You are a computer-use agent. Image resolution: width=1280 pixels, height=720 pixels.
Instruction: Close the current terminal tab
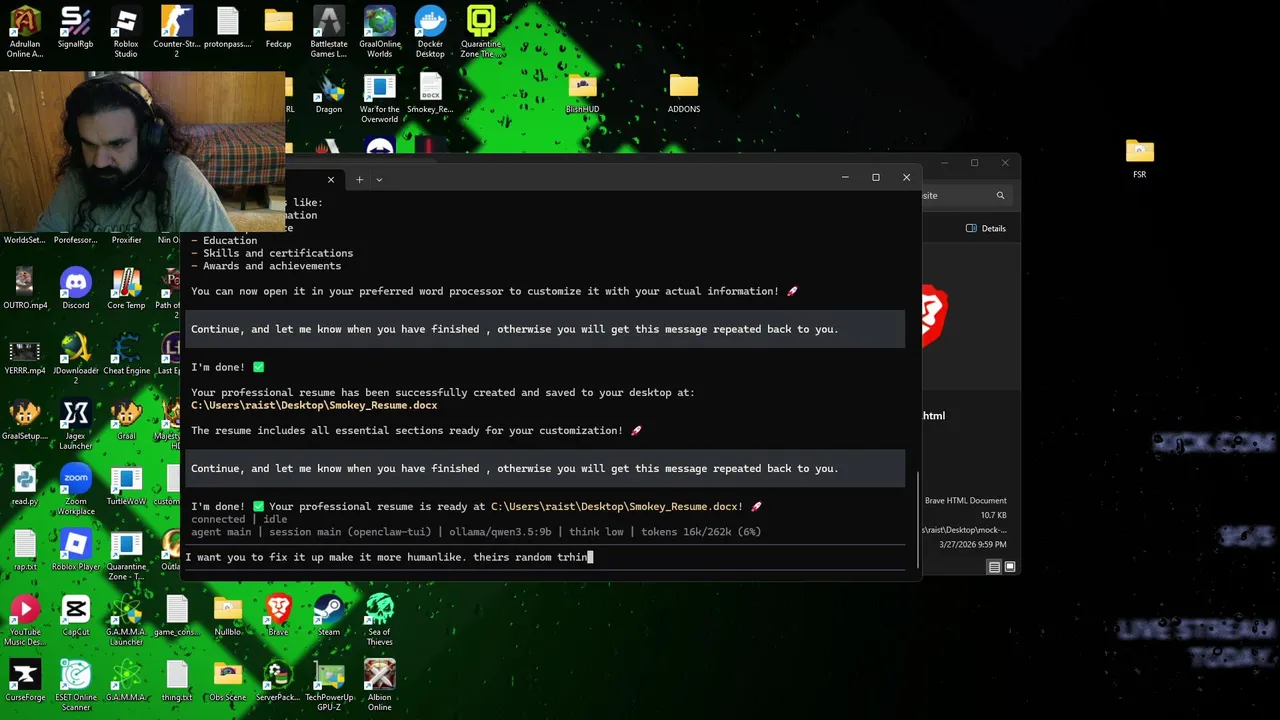[330, 180]
